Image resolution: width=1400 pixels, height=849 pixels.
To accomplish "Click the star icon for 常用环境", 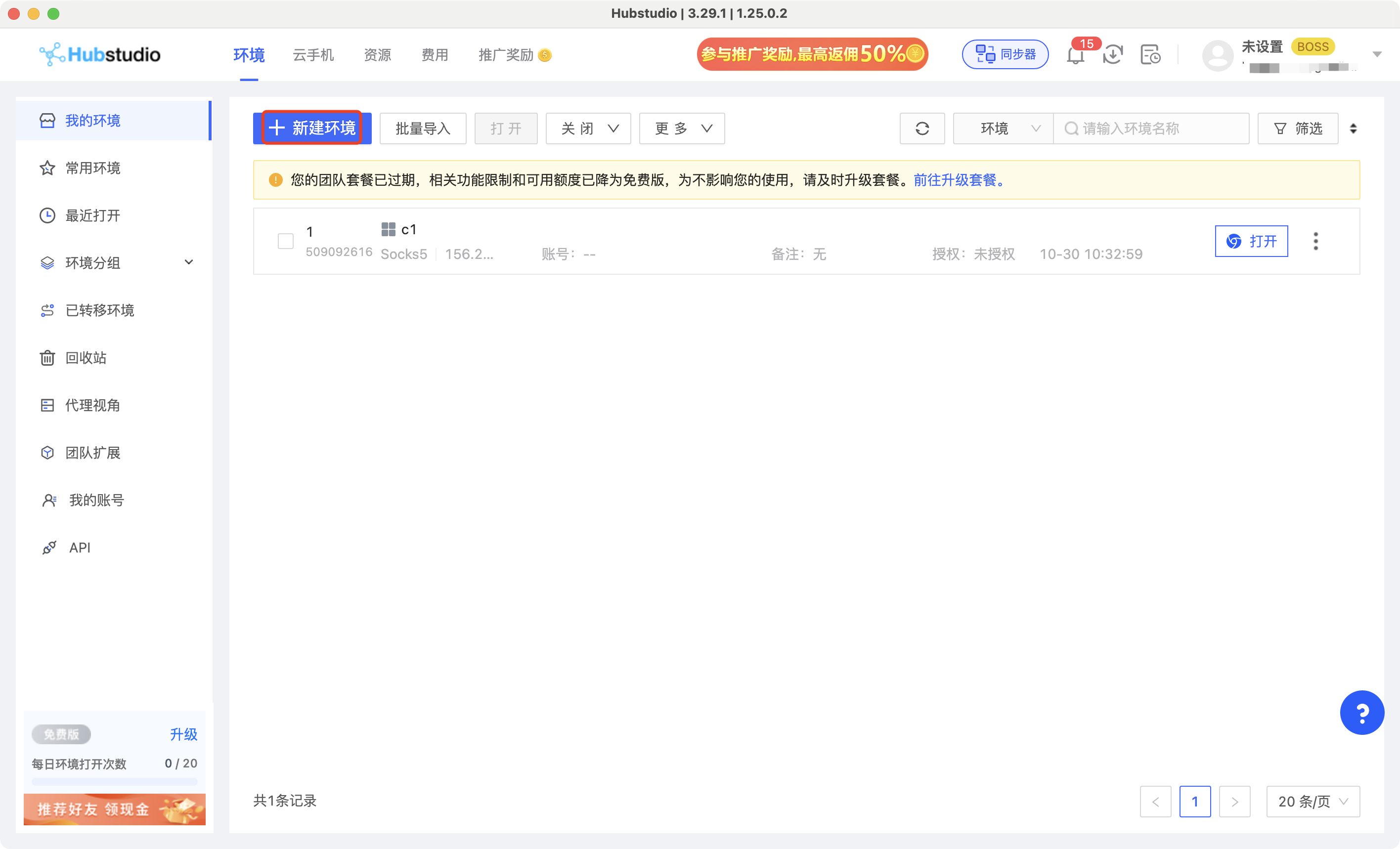I will [47, 168].
